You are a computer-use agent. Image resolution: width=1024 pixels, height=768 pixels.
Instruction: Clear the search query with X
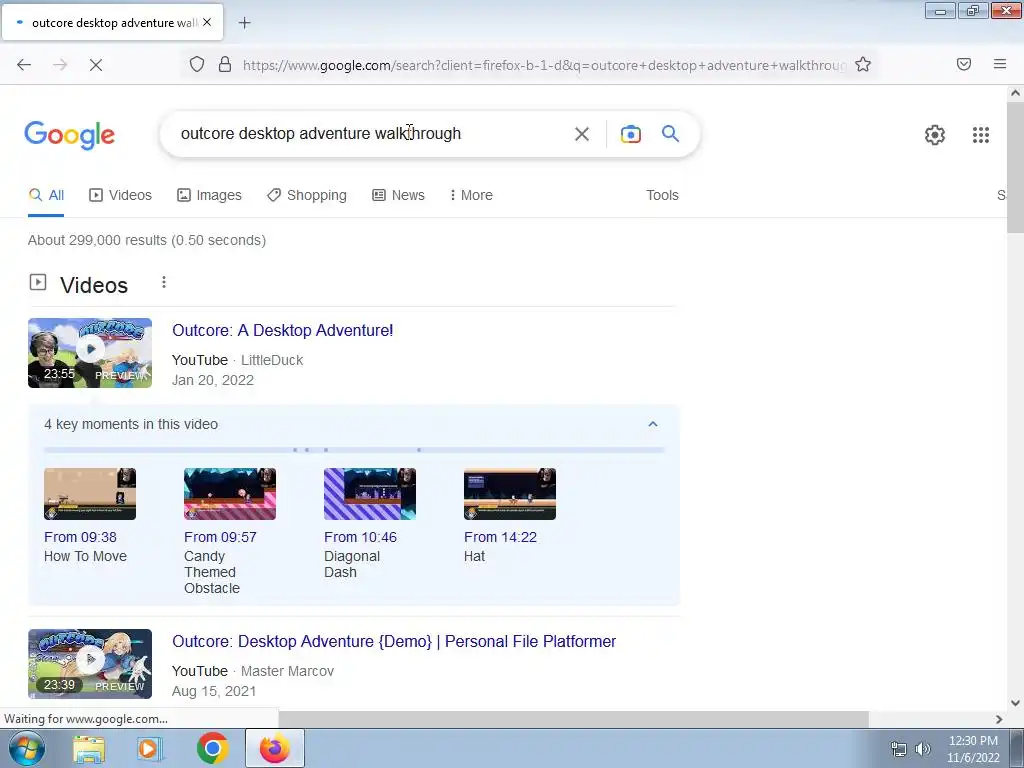pos(581,134)
